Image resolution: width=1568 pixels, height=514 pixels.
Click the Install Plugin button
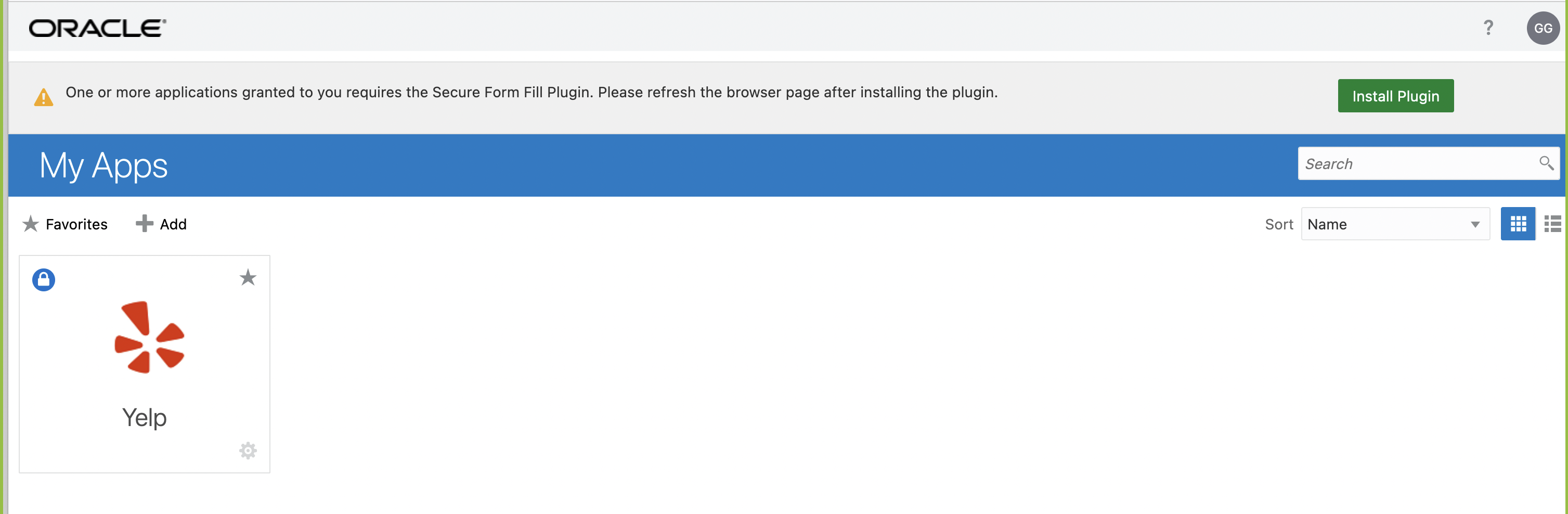click(x=1396, y=96)
